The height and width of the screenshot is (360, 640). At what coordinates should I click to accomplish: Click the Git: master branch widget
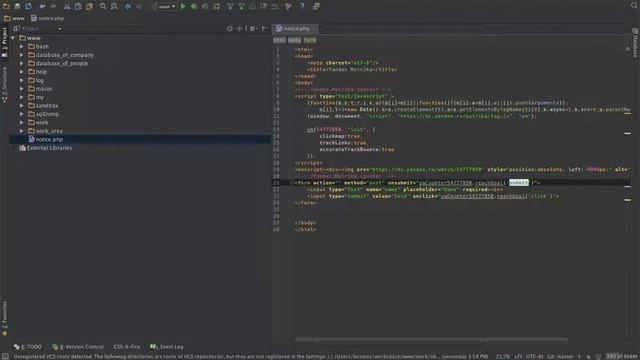[560, 356]
